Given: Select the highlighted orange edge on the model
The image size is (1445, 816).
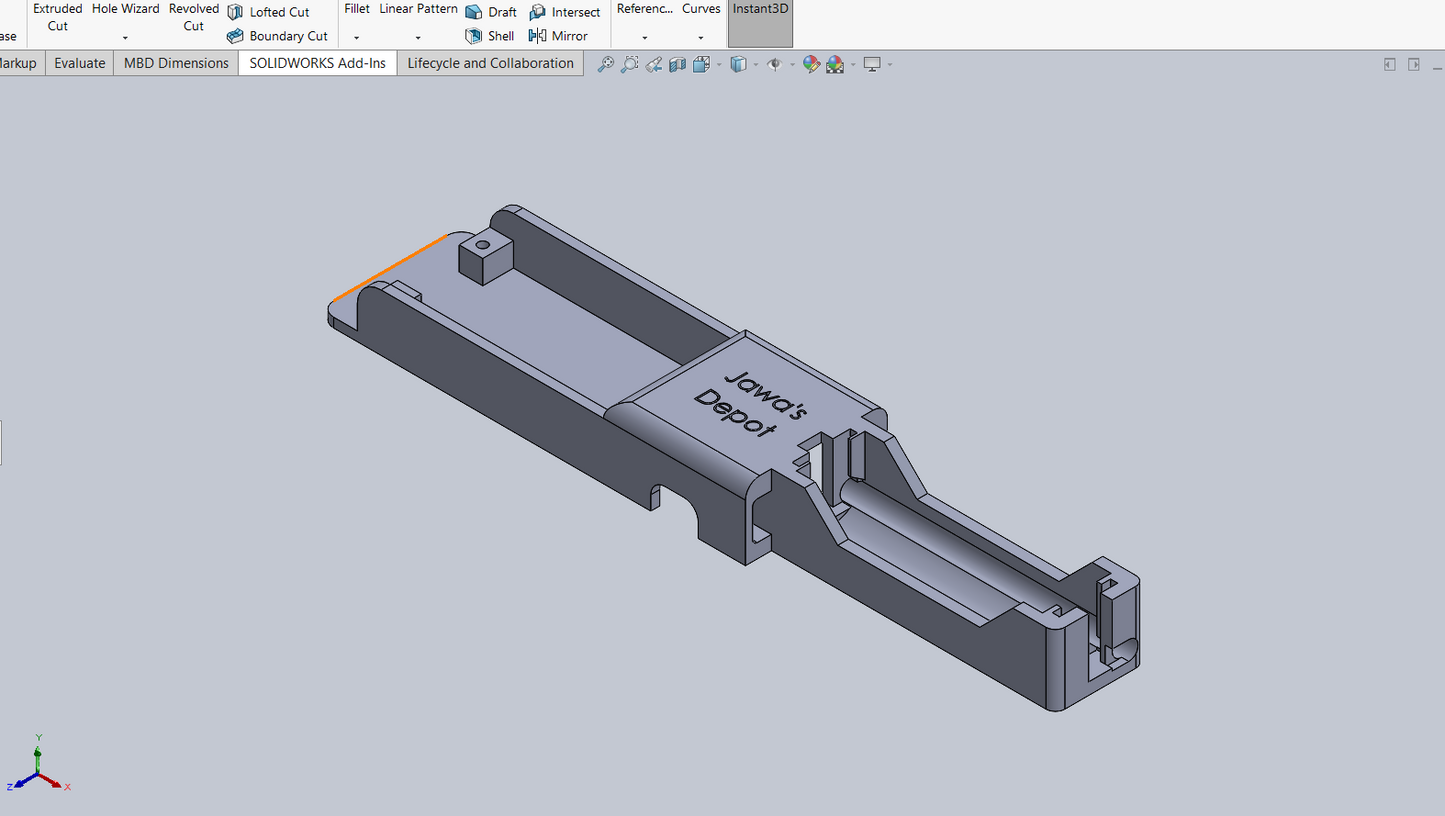Looking at the screenshot, I should pos(390,267).
